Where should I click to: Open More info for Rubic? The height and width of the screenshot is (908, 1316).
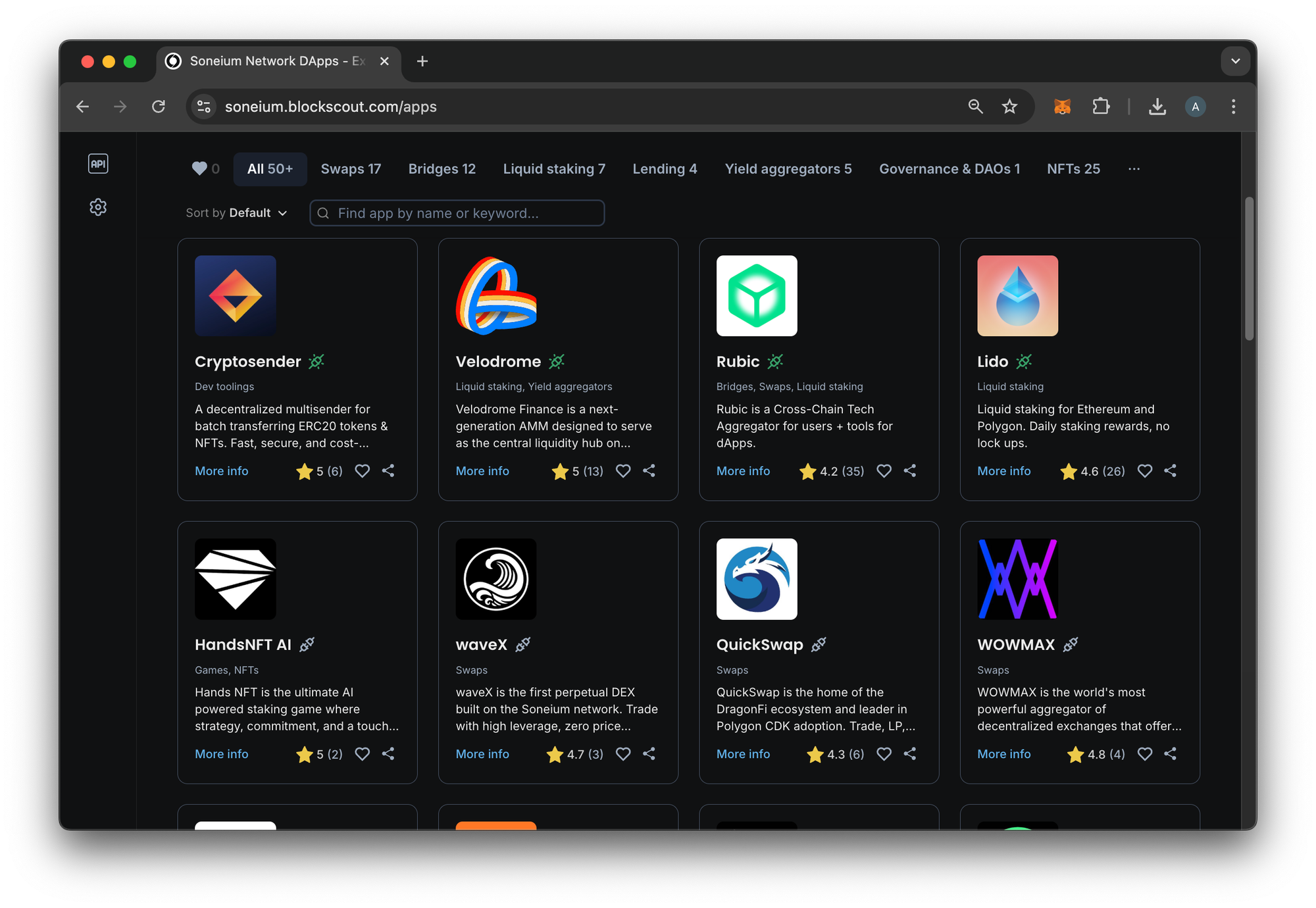743,471
